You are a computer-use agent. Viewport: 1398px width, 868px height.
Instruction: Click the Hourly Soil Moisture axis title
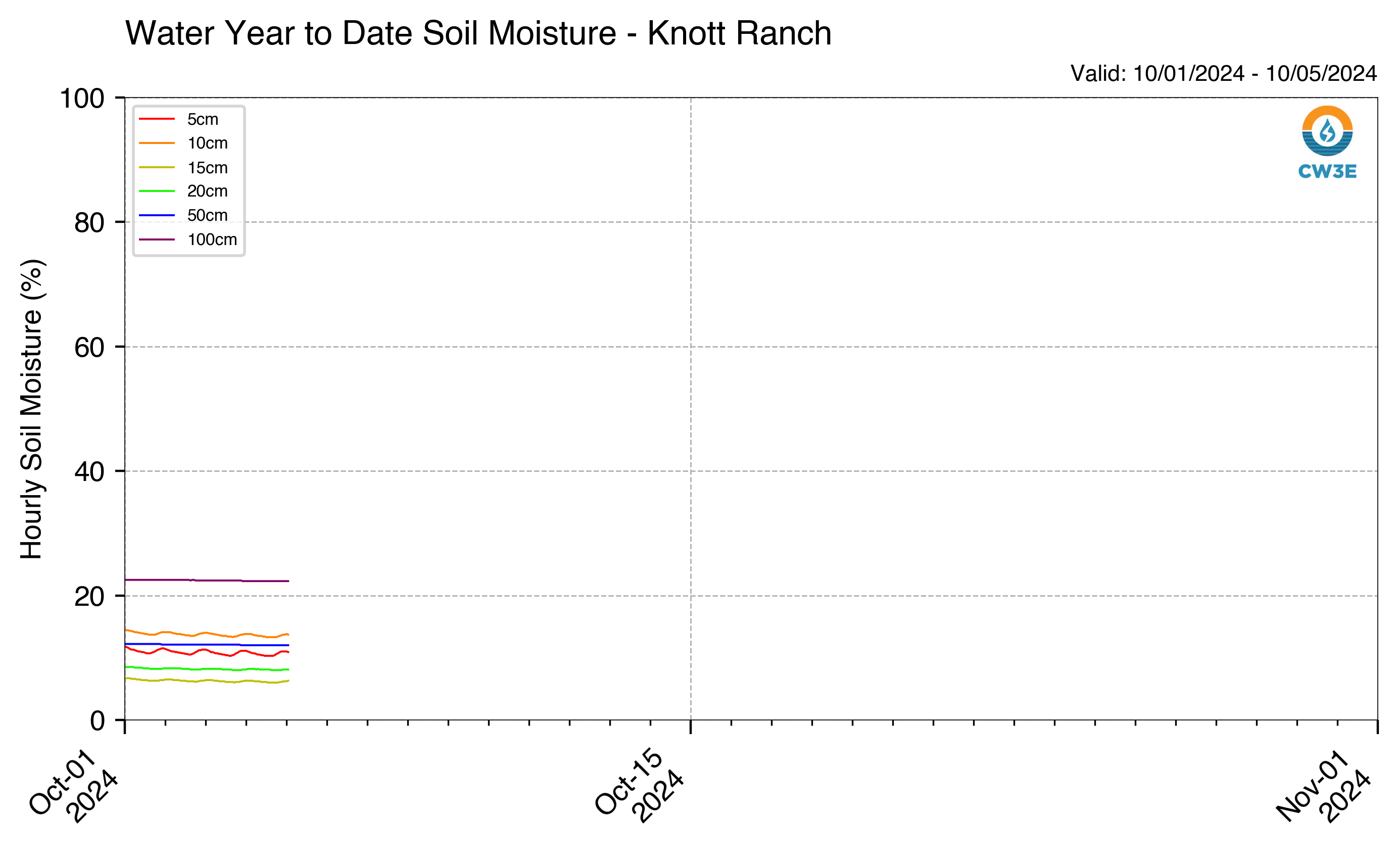pyautogui.click(x=31, y=409)
